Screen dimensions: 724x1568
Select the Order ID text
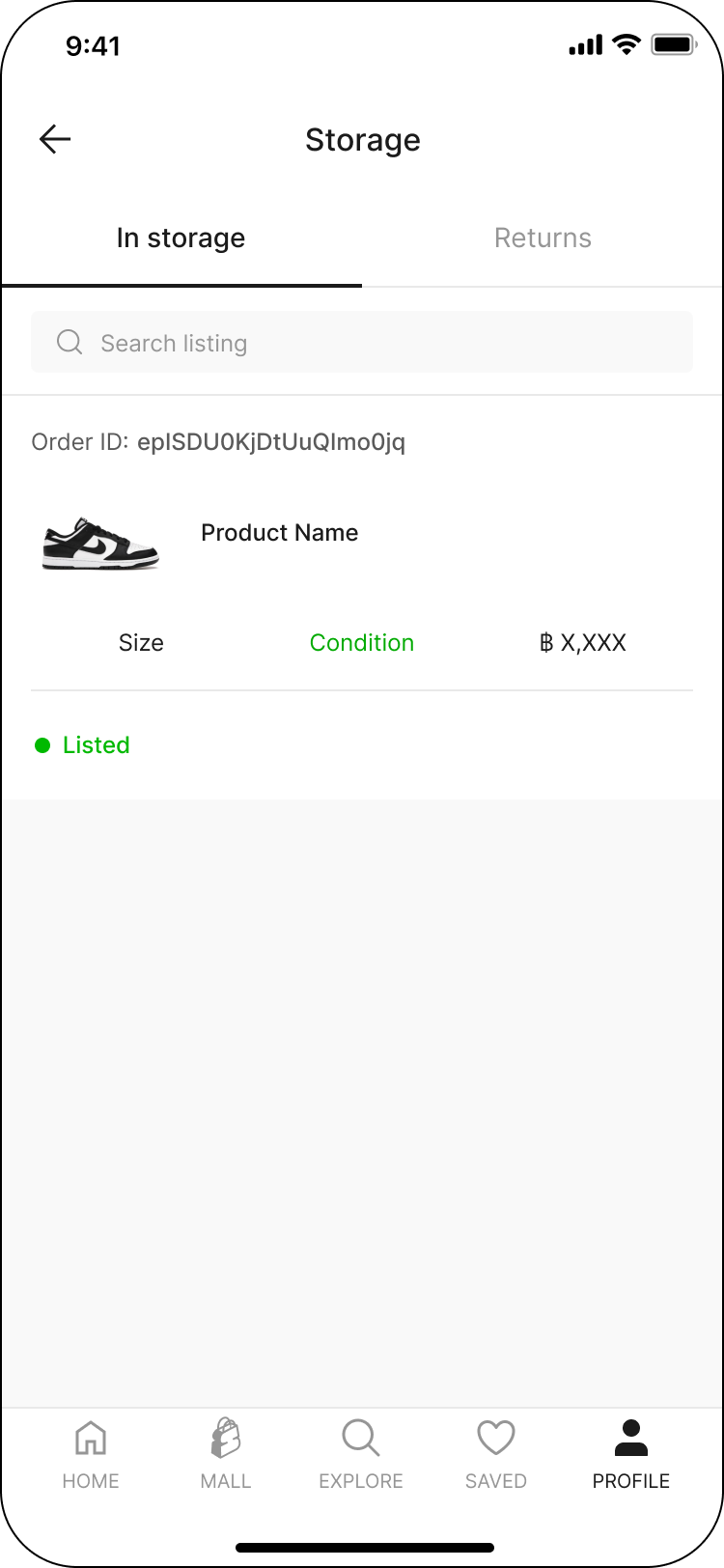tap(218, 442)
